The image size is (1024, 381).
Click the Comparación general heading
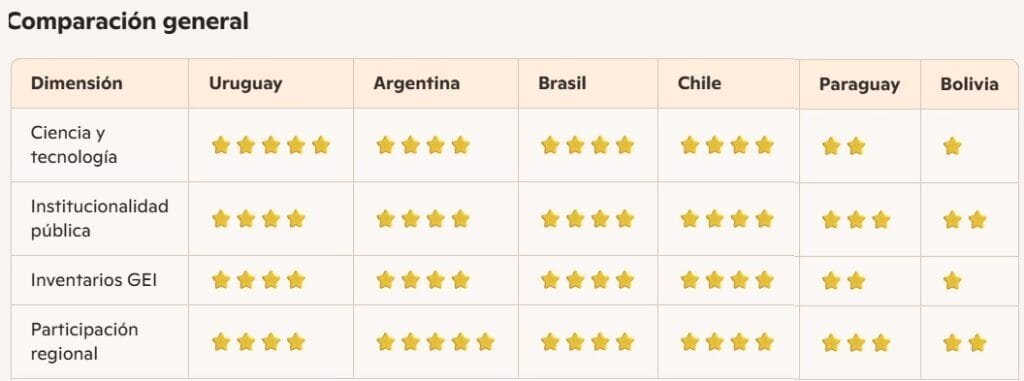click(x=128, y=22)
